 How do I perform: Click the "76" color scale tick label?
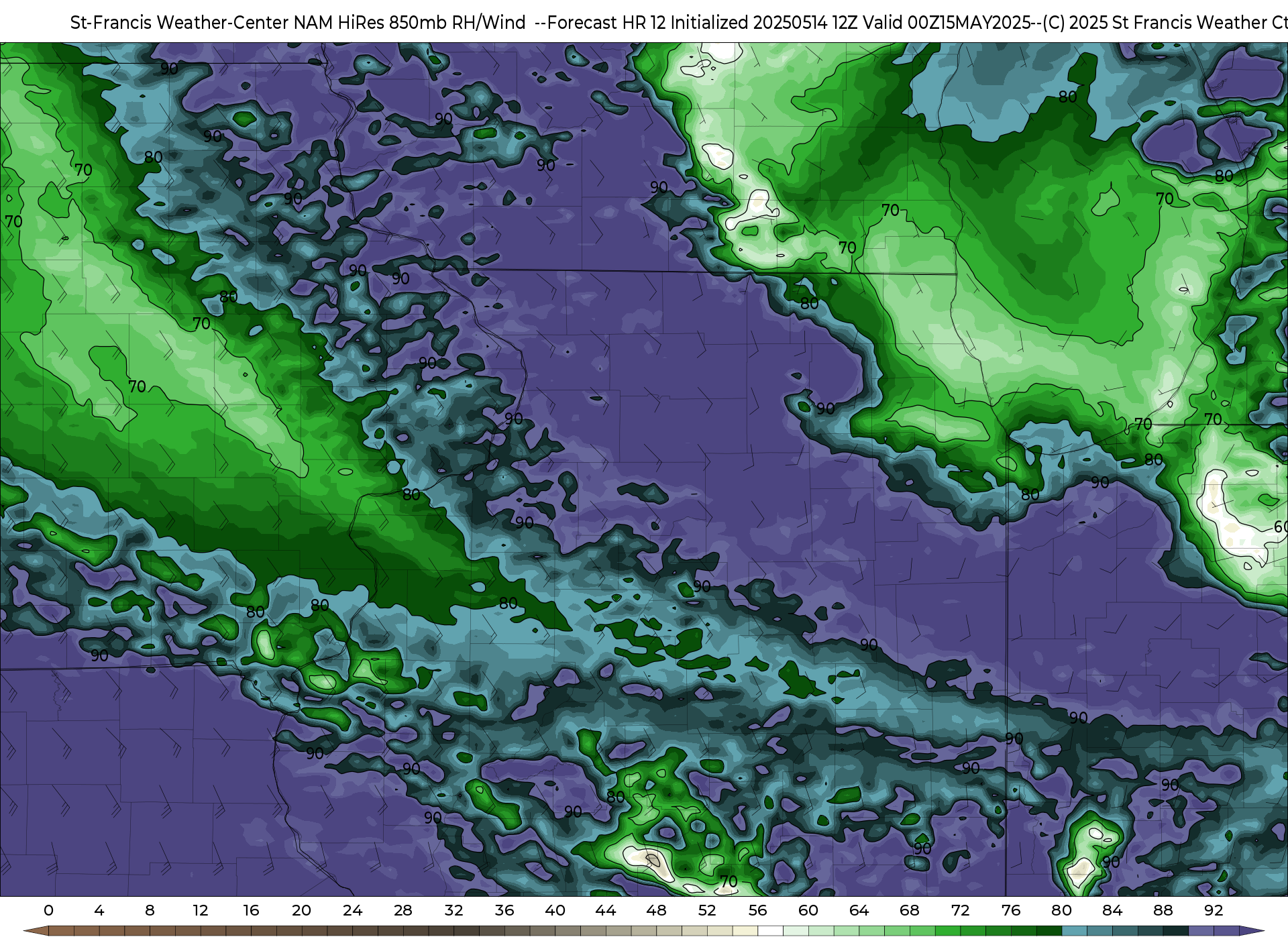click(1011, 910)
